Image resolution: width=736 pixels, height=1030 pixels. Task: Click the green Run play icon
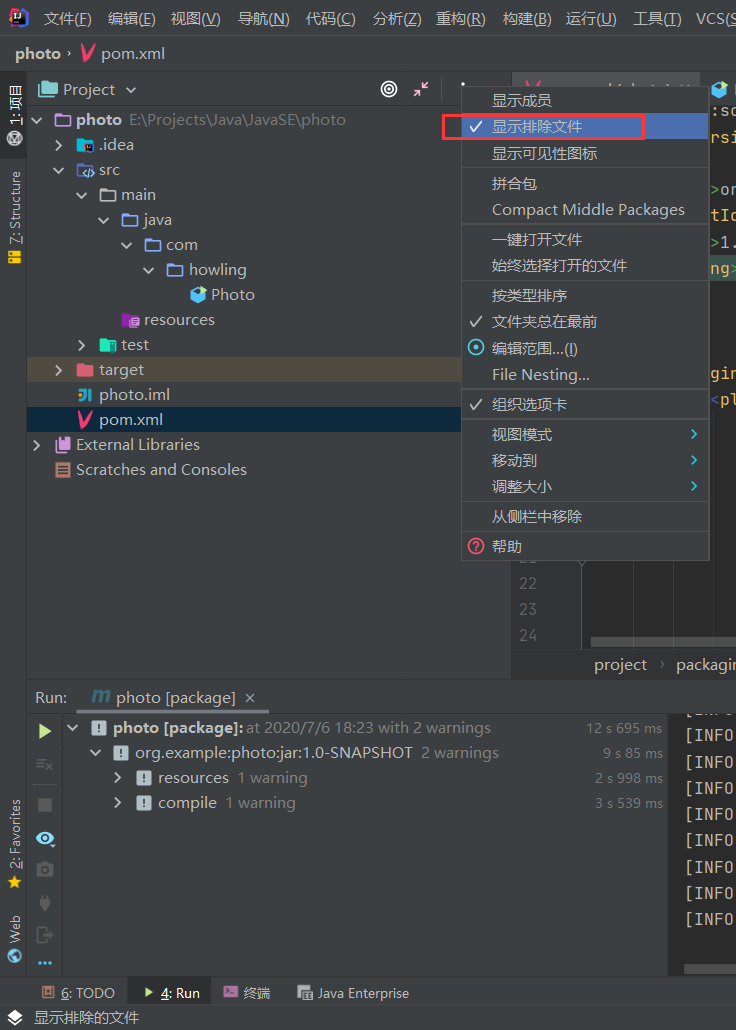coord(45,731)
